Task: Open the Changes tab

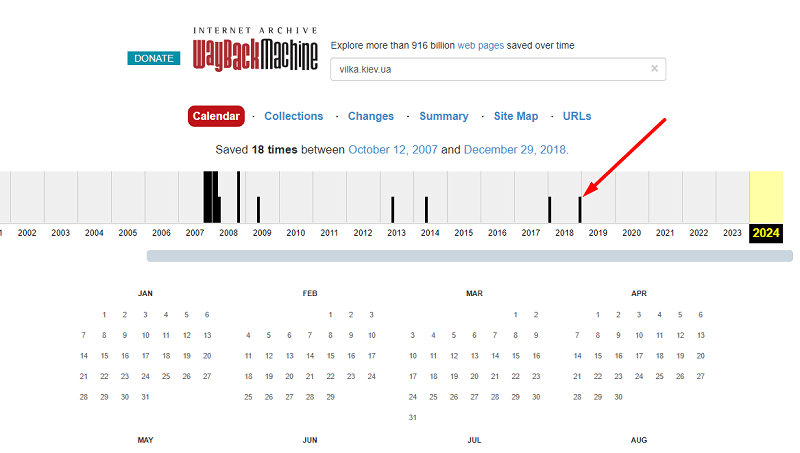Action: pyautogui.click(x=370, y=116)
